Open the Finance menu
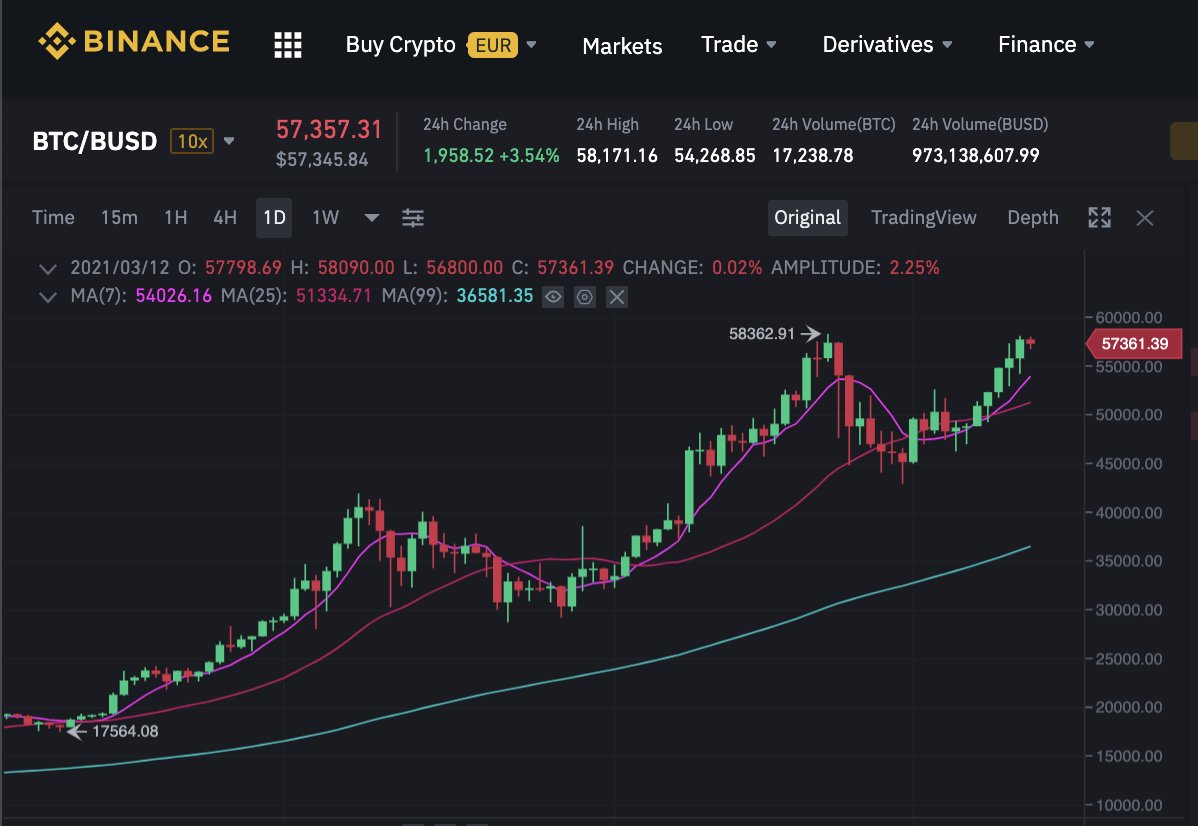The height and width of the screenshot is (826, 1198). 1037,44
